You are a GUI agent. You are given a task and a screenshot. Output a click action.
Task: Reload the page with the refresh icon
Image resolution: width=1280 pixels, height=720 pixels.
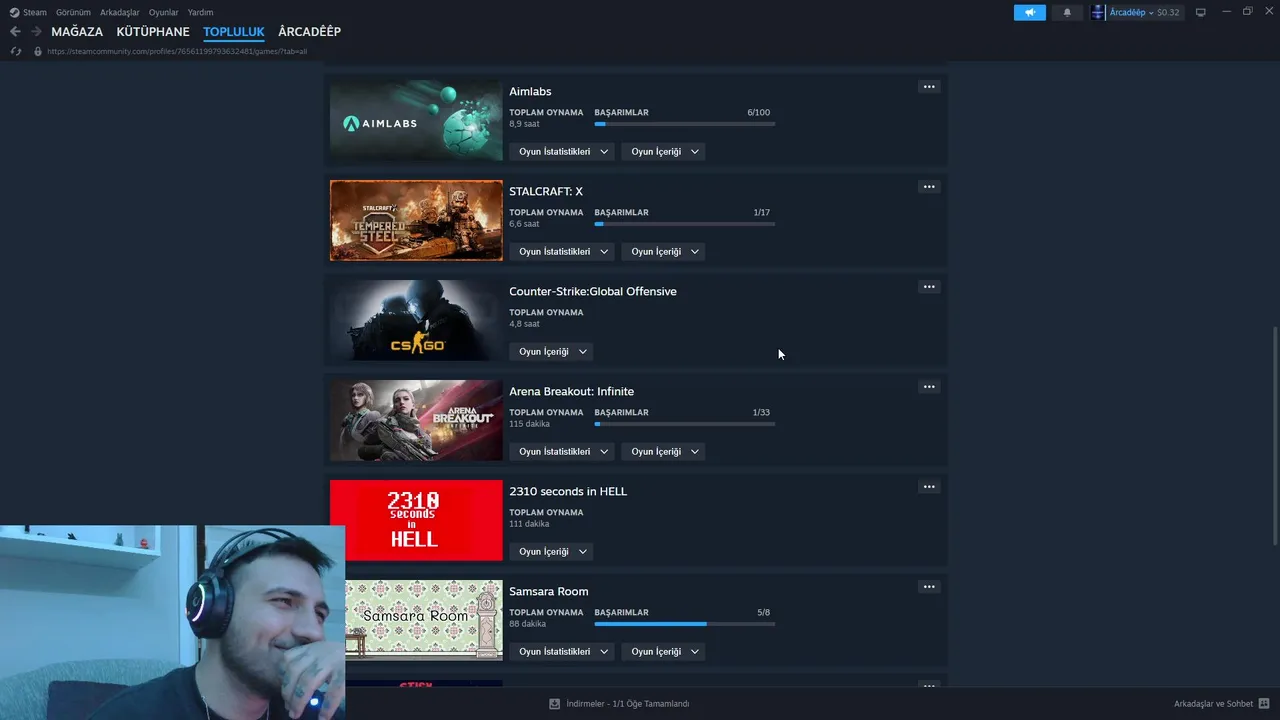click(15, 51)
